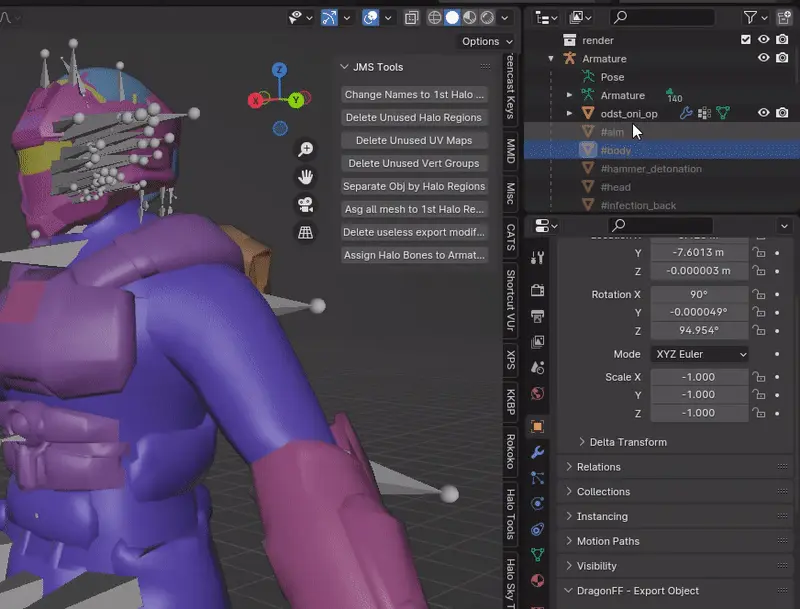Hide the render collection in viewport
This screenshot has height=609, width=800.
763,39
